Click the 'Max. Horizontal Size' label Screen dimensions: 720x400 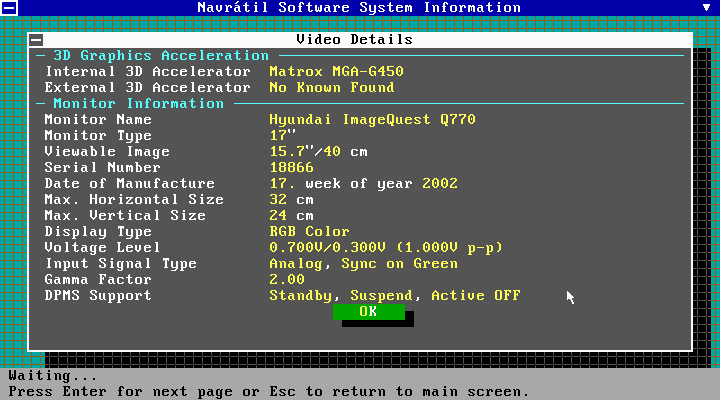point(134,200)
